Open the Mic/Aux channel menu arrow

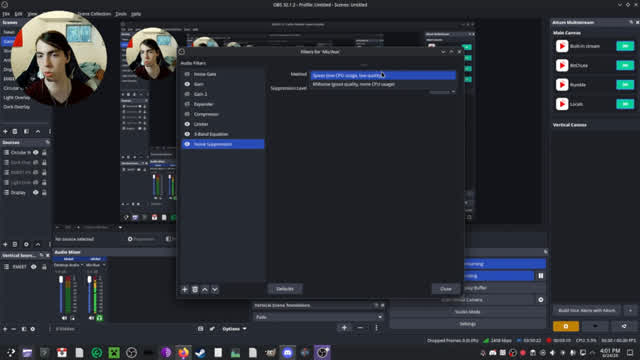tap(104, 265)
